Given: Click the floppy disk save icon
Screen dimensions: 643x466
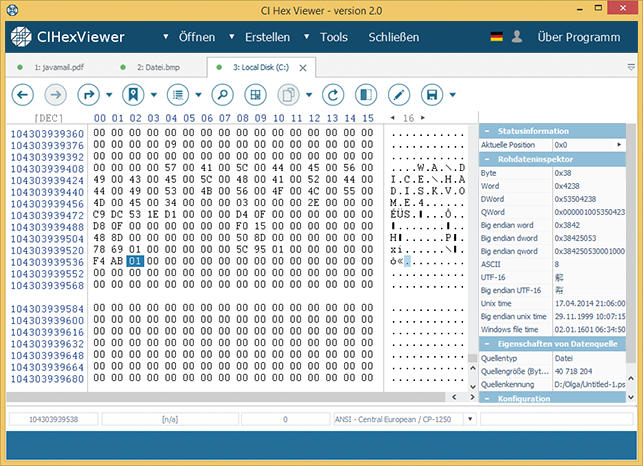Looking at the screenshot, I should (x=432, y=95).
